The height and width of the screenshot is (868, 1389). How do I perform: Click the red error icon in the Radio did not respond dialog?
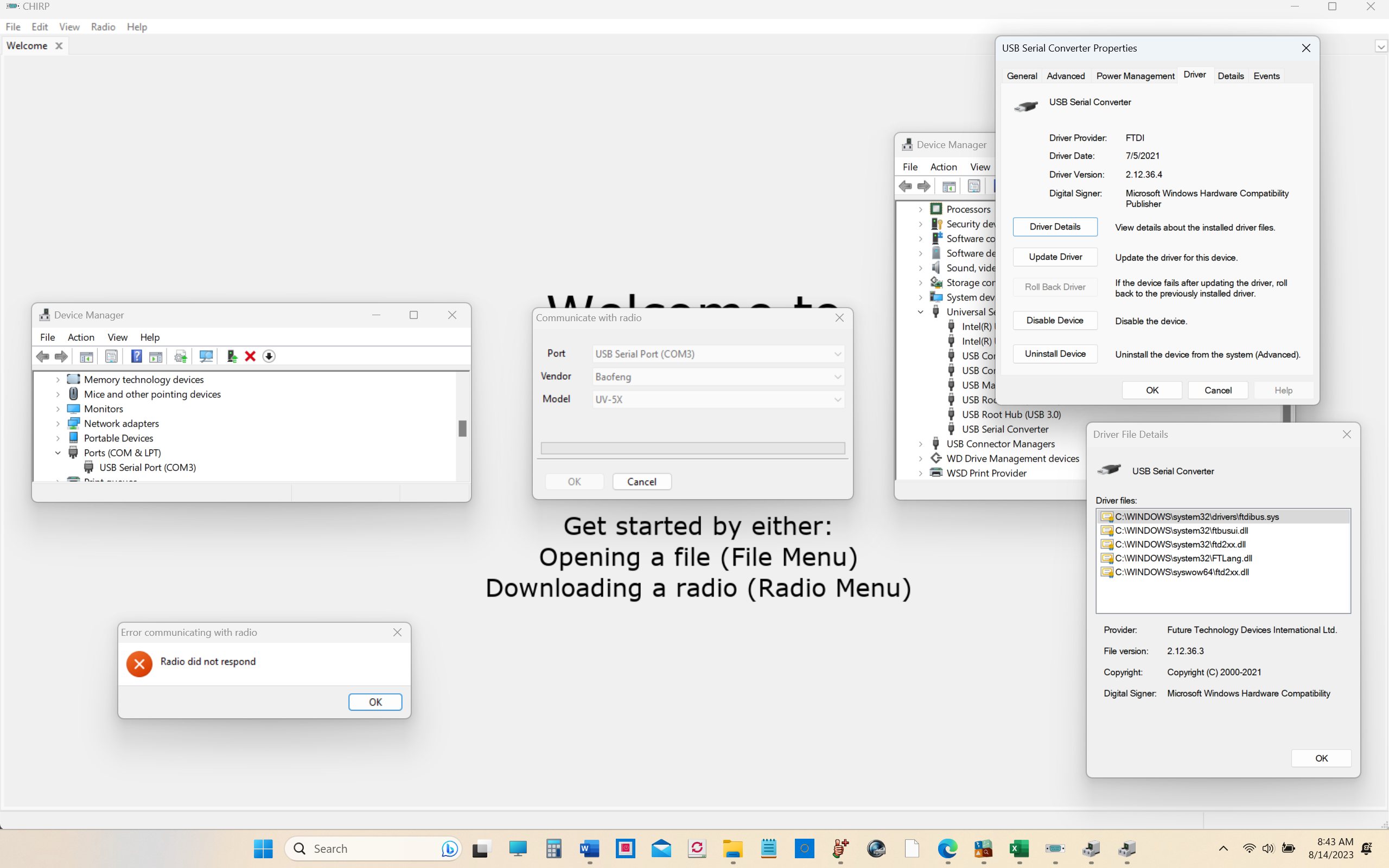[139, 663]
